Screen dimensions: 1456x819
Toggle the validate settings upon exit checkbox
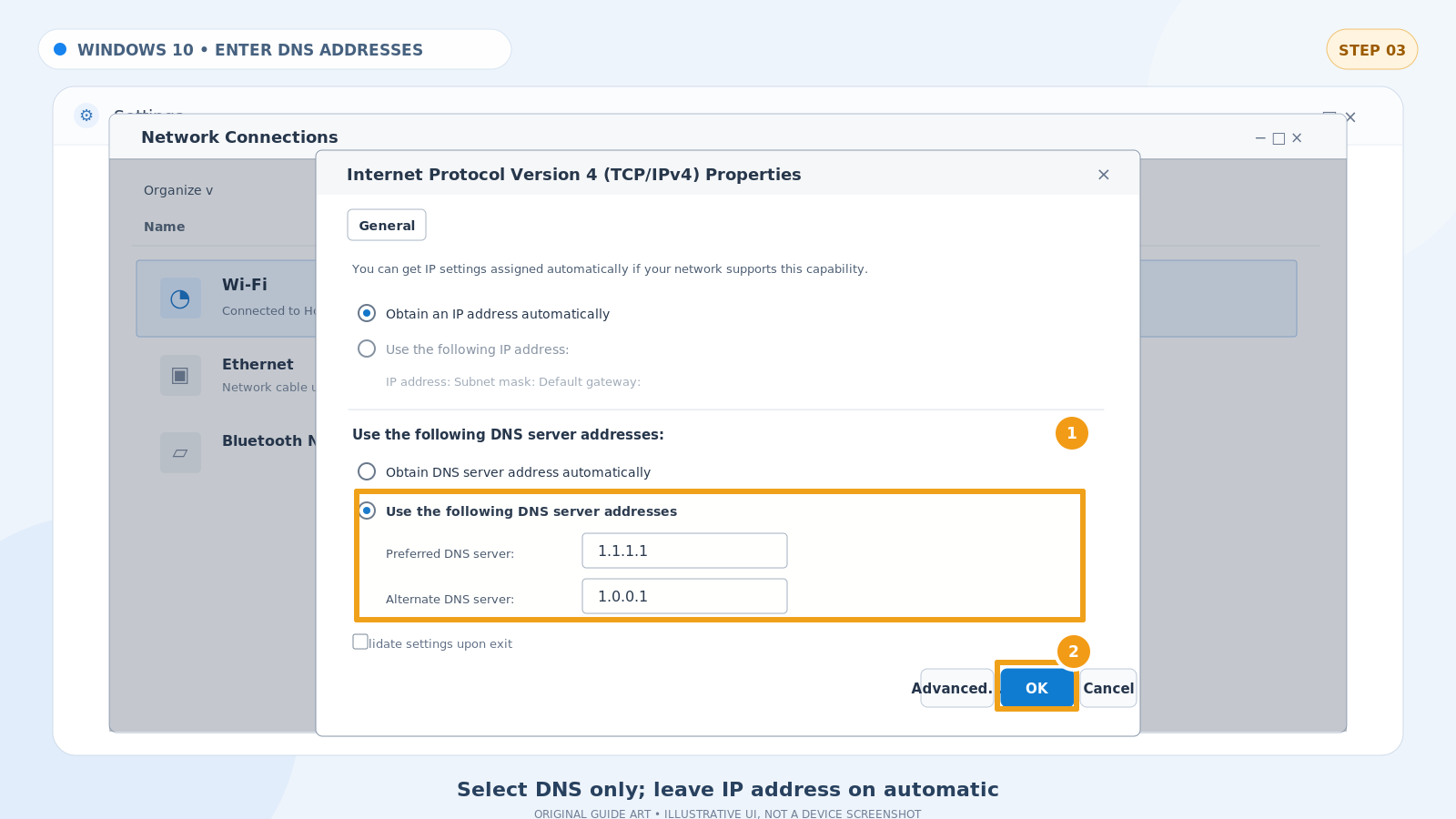(360, 642)
